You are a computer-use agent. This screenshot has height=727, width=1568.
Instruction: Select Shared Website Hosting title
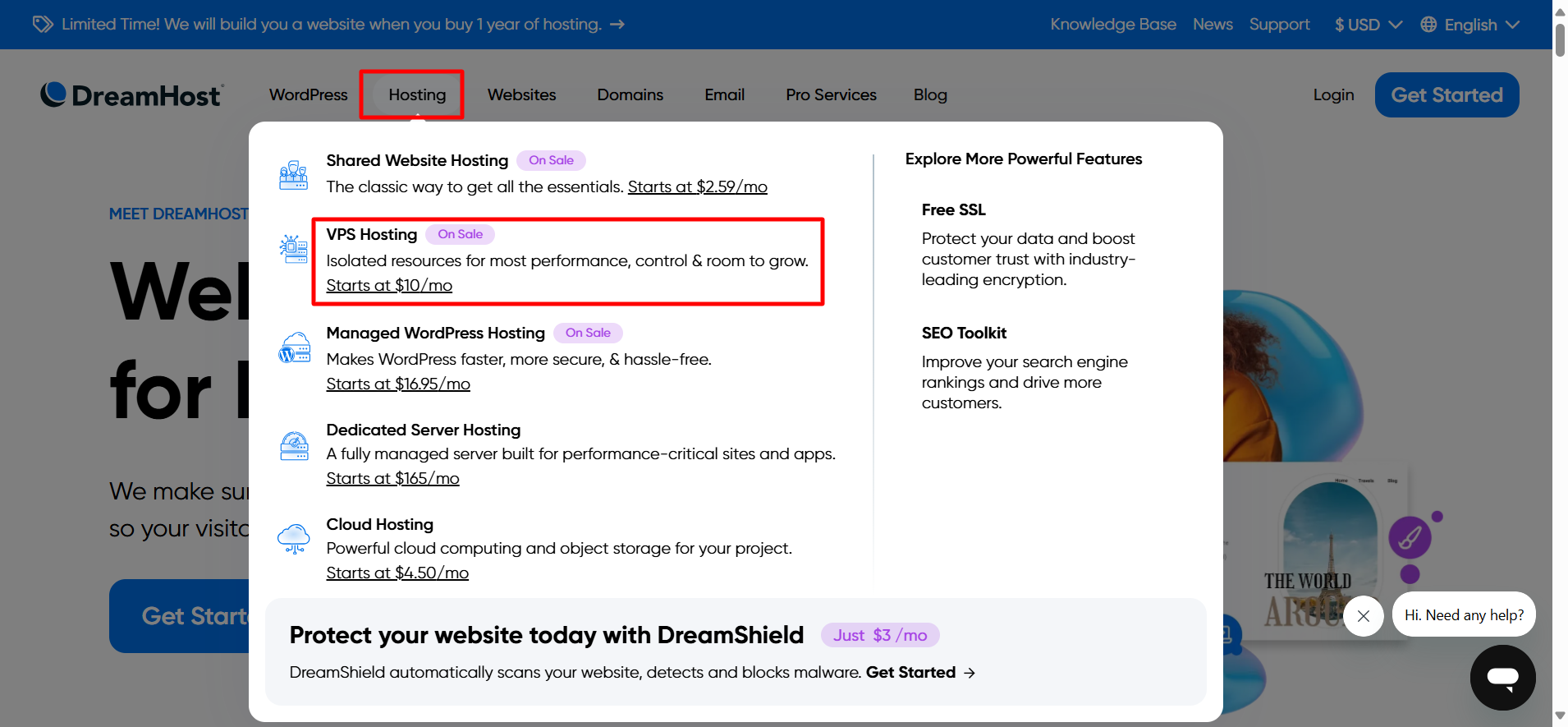(x=417, y=160)
